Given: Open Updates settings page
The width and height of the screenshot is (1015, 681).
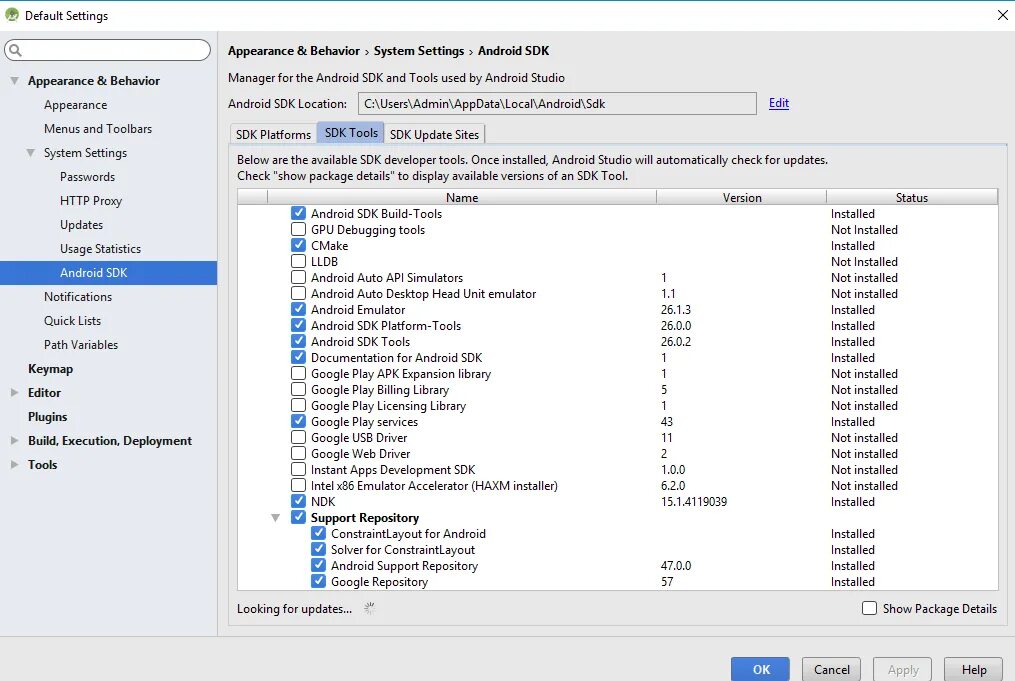Looking at the screenshot, I should point(82,225).
